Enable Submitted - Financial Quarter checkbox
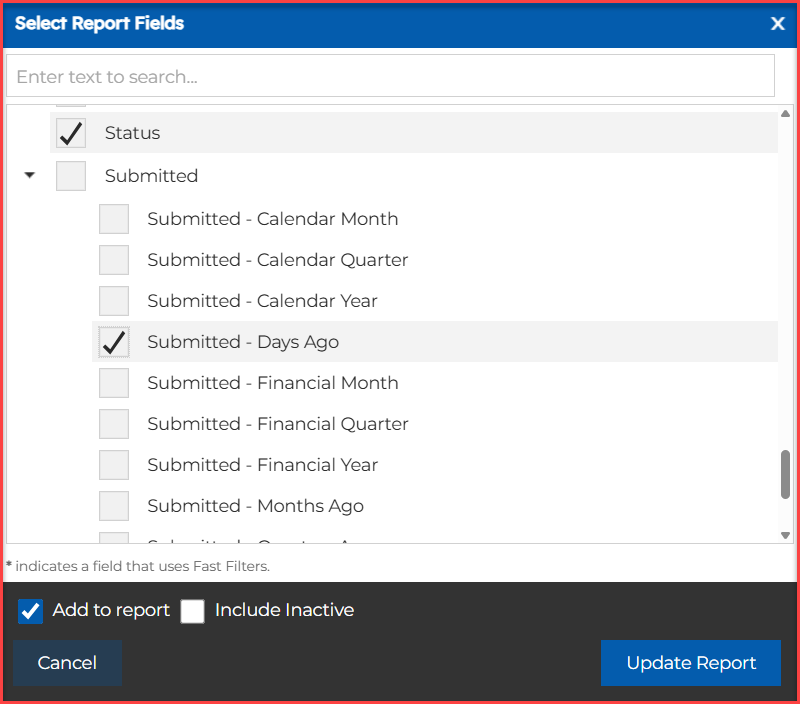 [x=114, y=424]
